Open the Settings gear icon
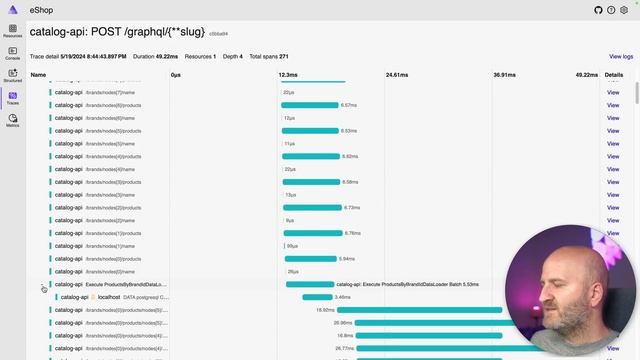Viewport: 640px width, 360px height. tap(624, 10)
